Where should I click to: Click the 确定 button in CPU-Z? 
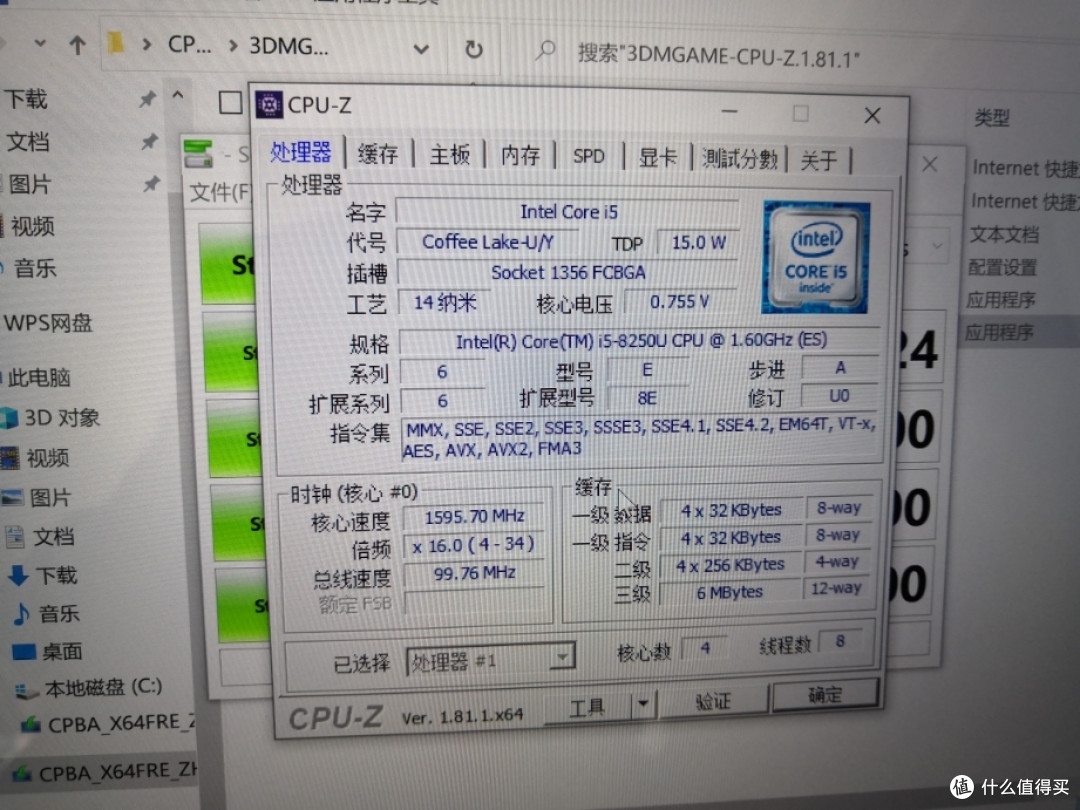click(825, 694)
